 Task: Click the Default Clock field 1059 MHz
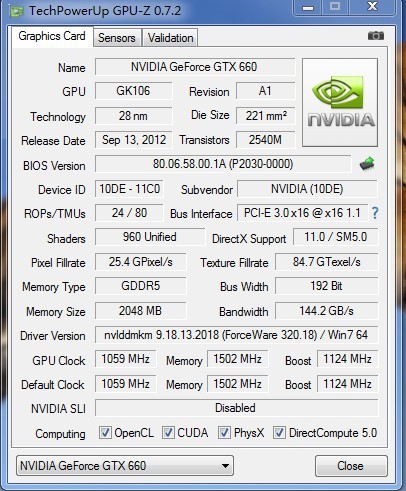point(125,384)
